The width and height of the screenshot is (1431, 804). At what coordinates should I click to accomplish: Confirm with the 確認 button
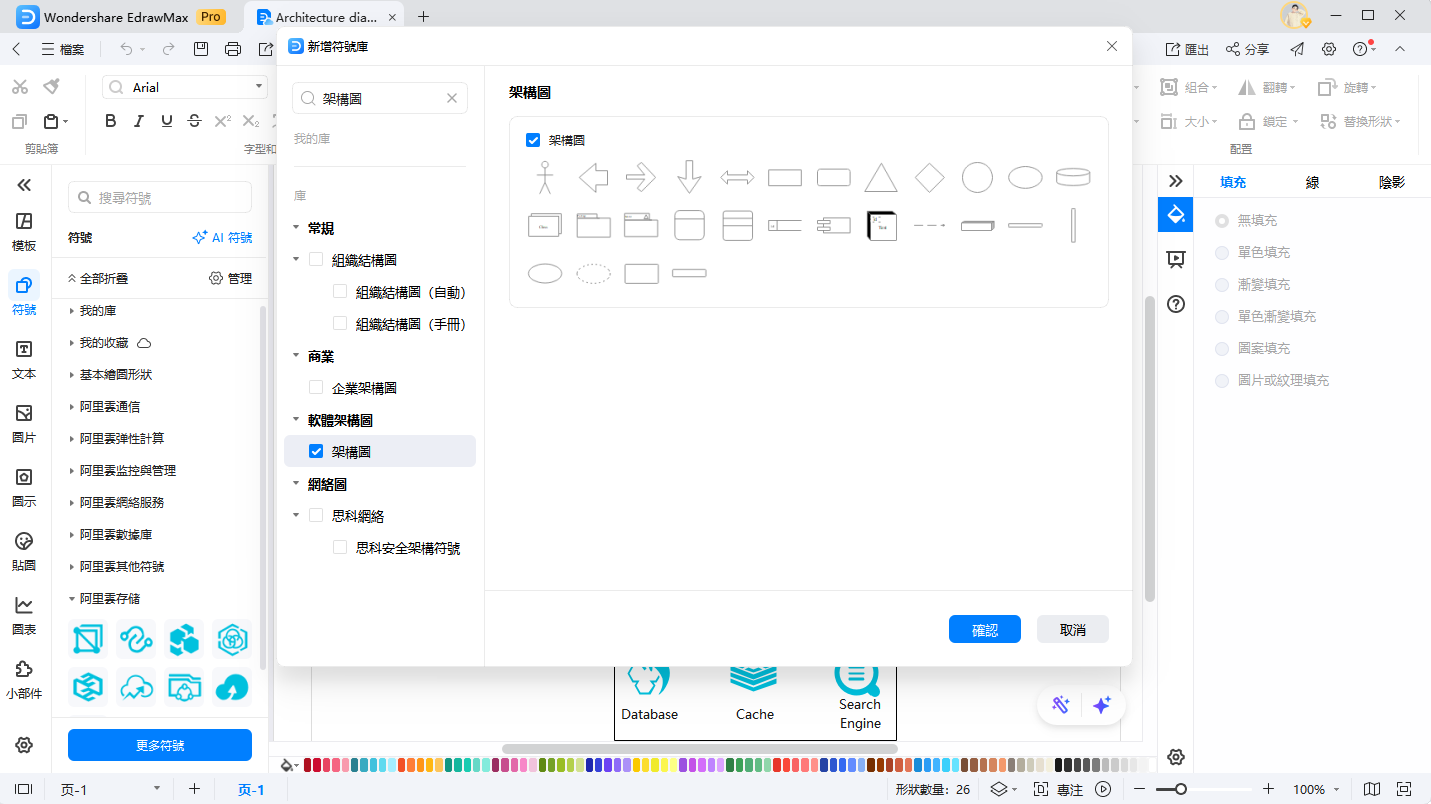984,630
